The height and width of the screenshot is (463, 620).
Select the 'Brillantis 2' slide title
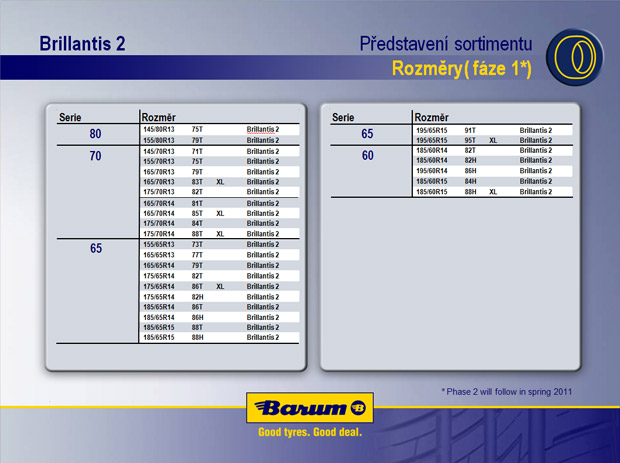(x=82, y=43)
